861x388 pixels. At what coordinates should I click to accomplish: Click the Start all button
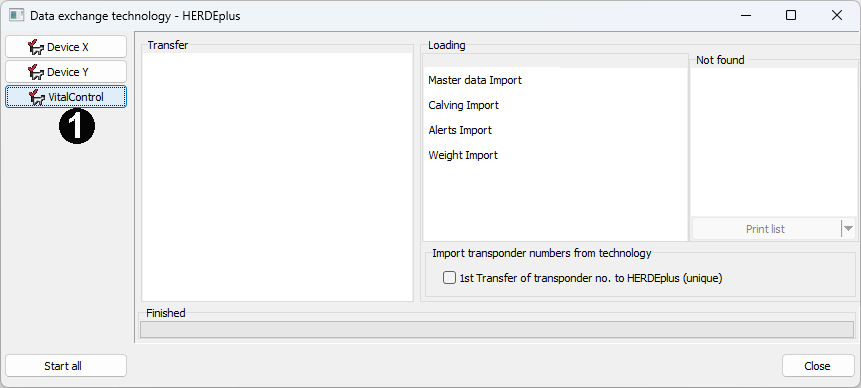point(66,366)
